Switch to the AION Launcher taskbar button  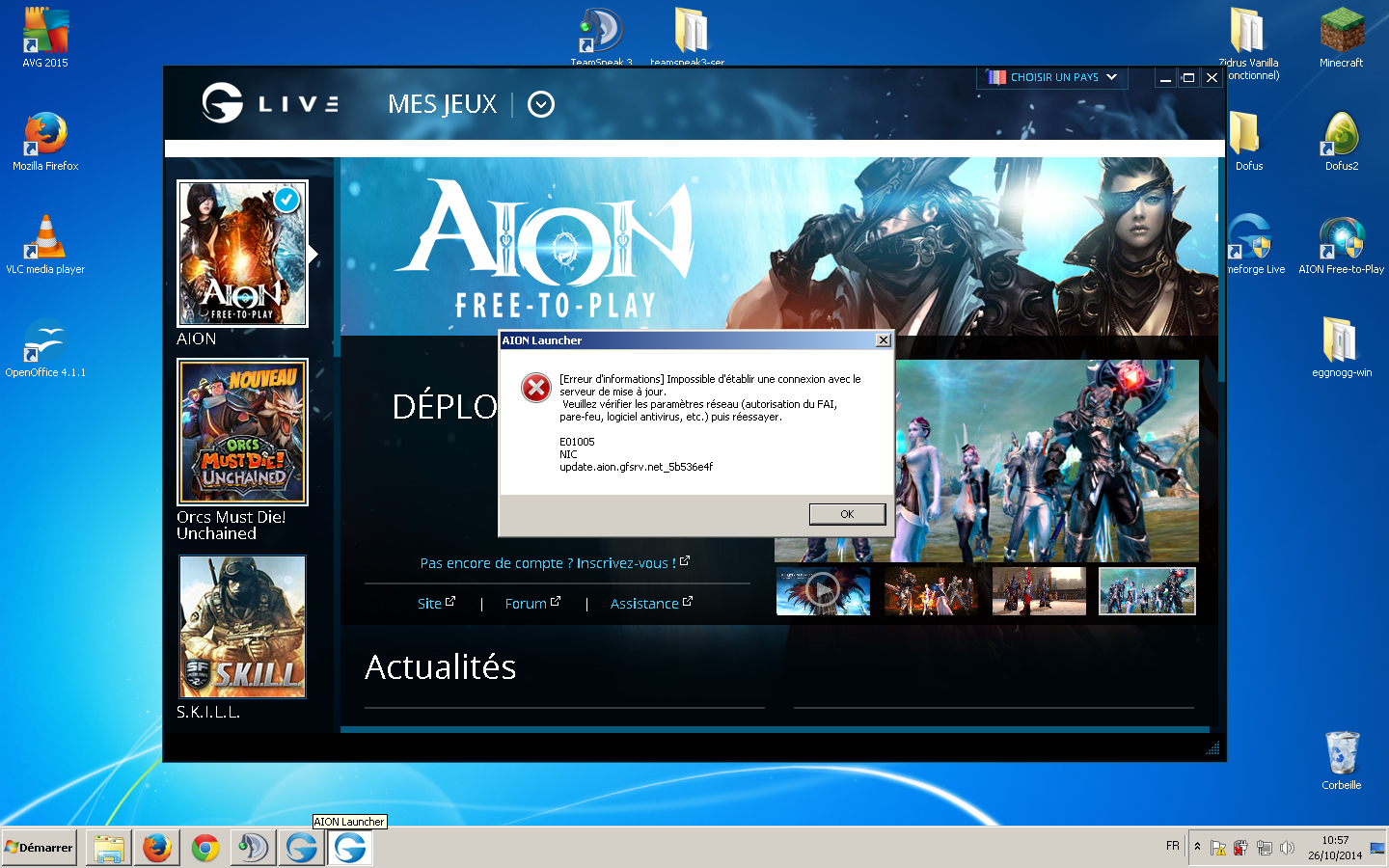(350, 848)
